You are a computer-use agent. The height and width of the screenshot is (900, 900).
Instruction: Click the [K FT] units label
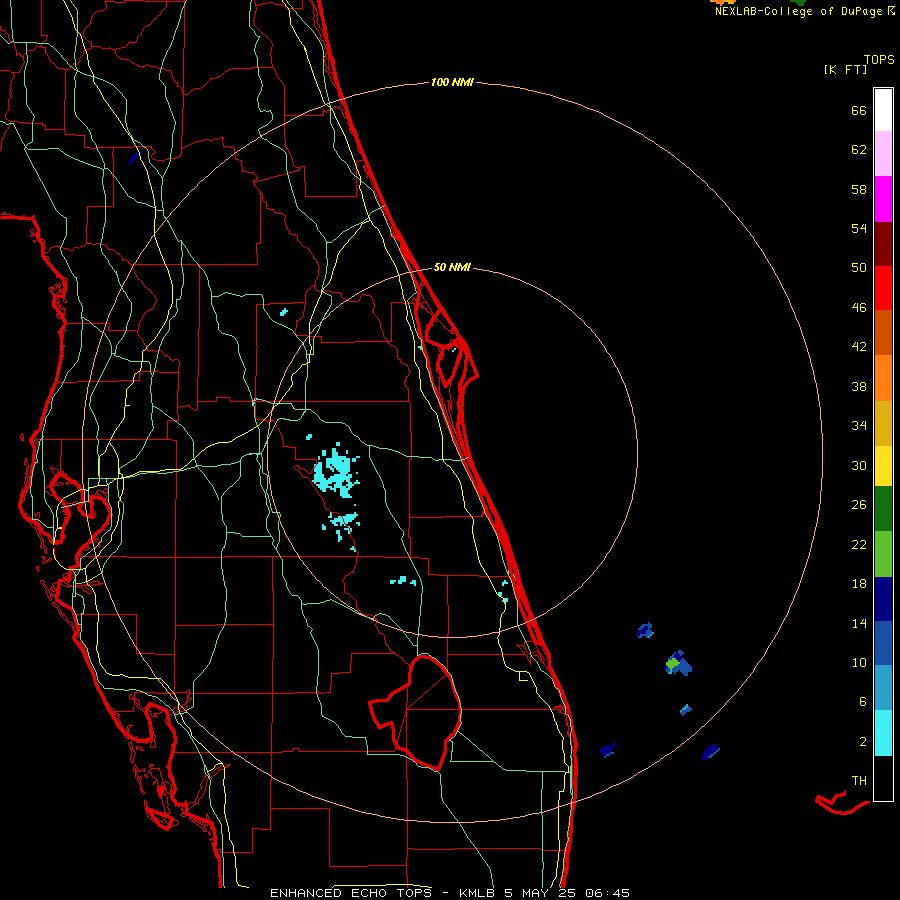click(x=845, y=70)
